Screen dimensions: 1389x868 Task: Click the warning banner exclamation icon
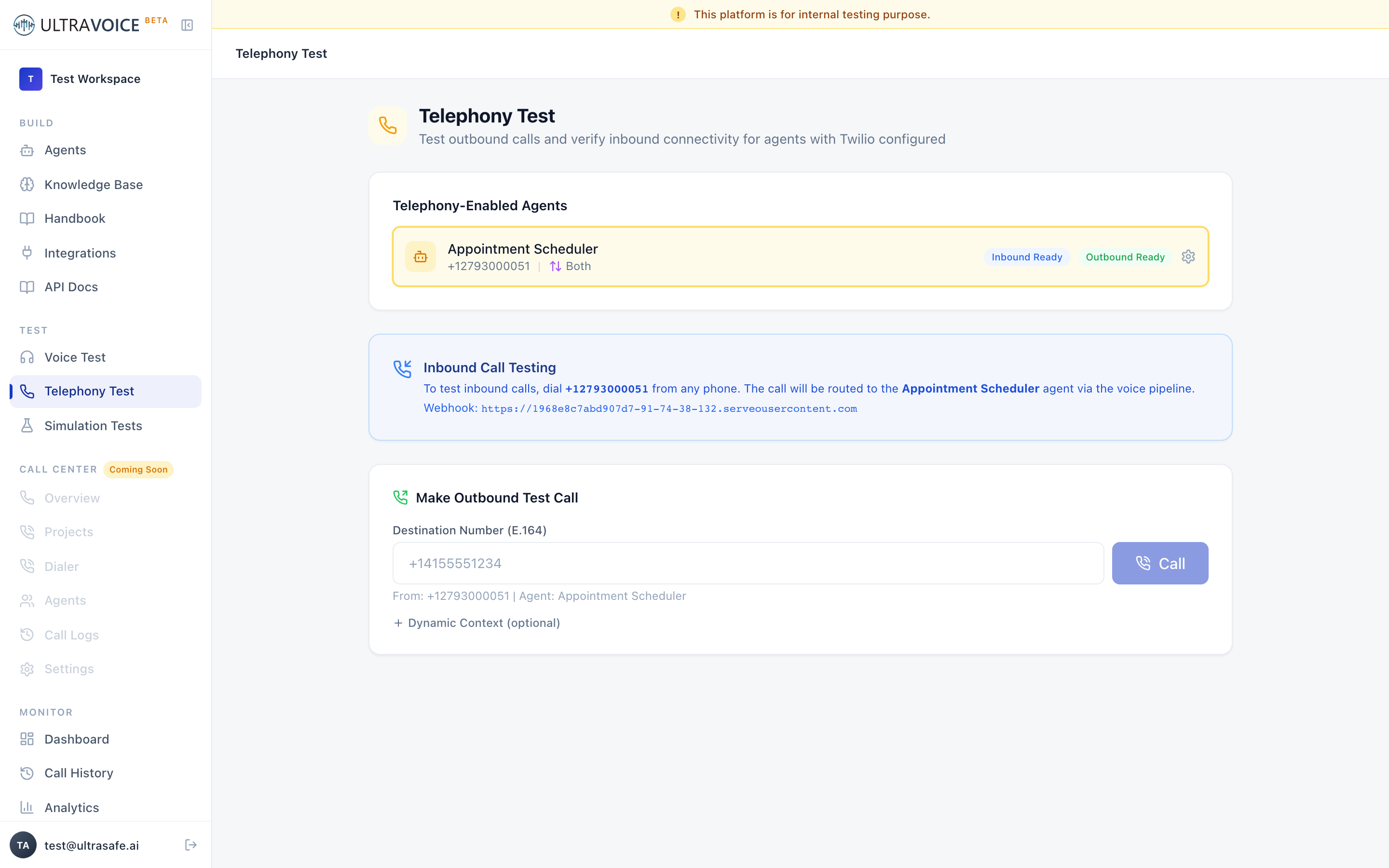[678, 14]
